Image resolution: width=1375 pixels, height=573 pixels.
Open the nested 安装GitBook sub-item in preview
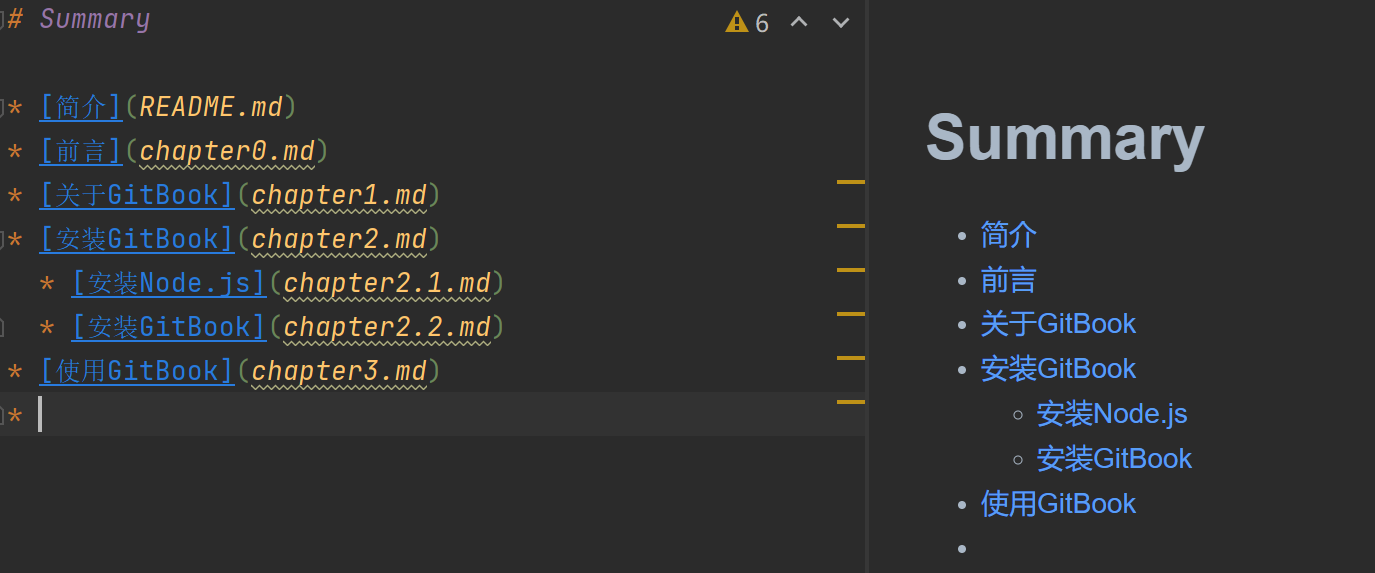1114,458
